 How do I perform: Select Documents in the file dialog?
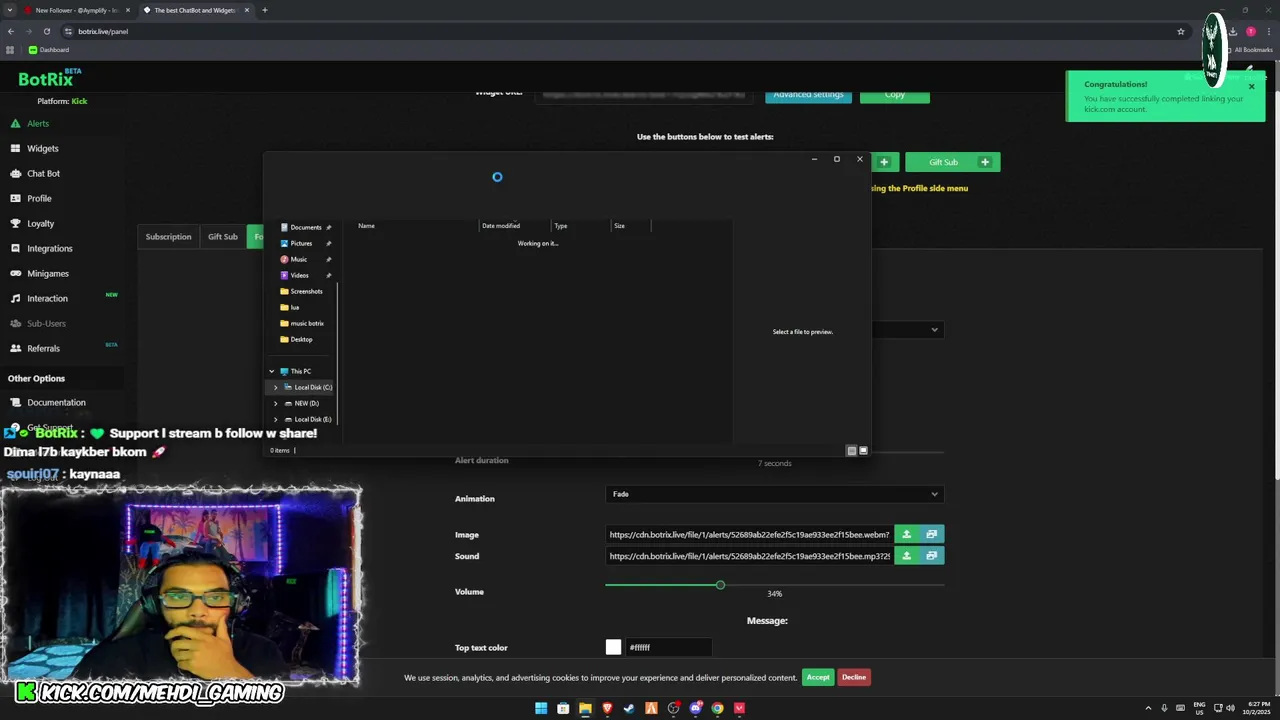[x=305, y=227]
